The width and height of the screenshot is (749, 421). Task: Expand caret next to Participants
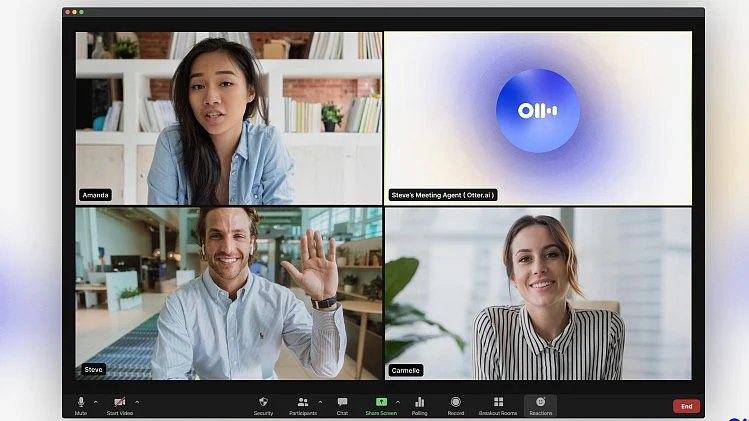320,402
